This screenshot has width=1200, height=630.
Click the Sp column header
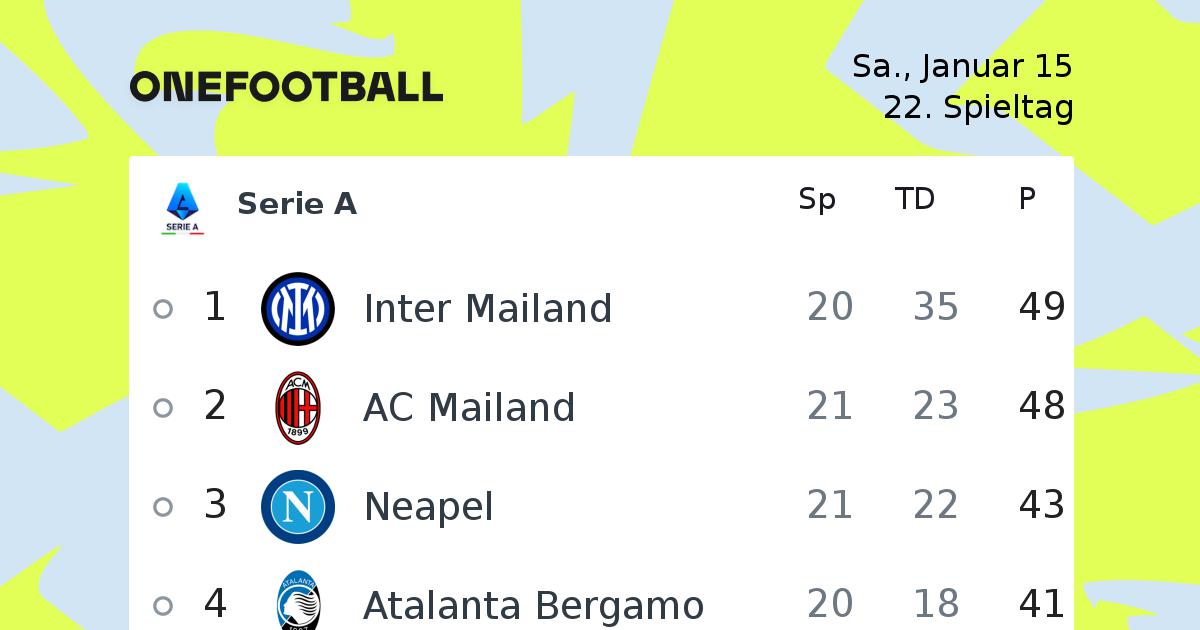tap(817, 201)
